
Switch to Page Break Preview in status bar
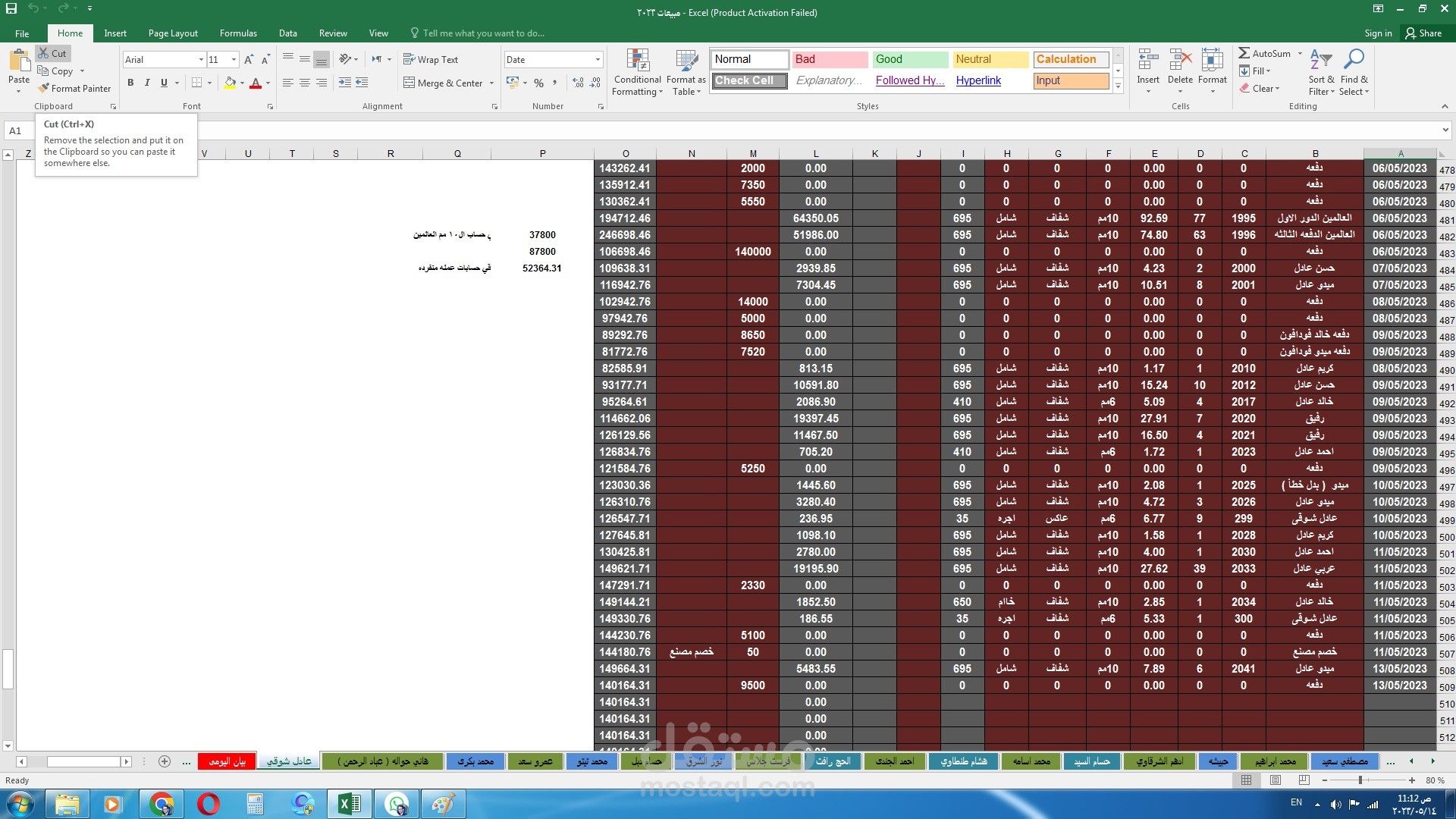click(1304, 780)
